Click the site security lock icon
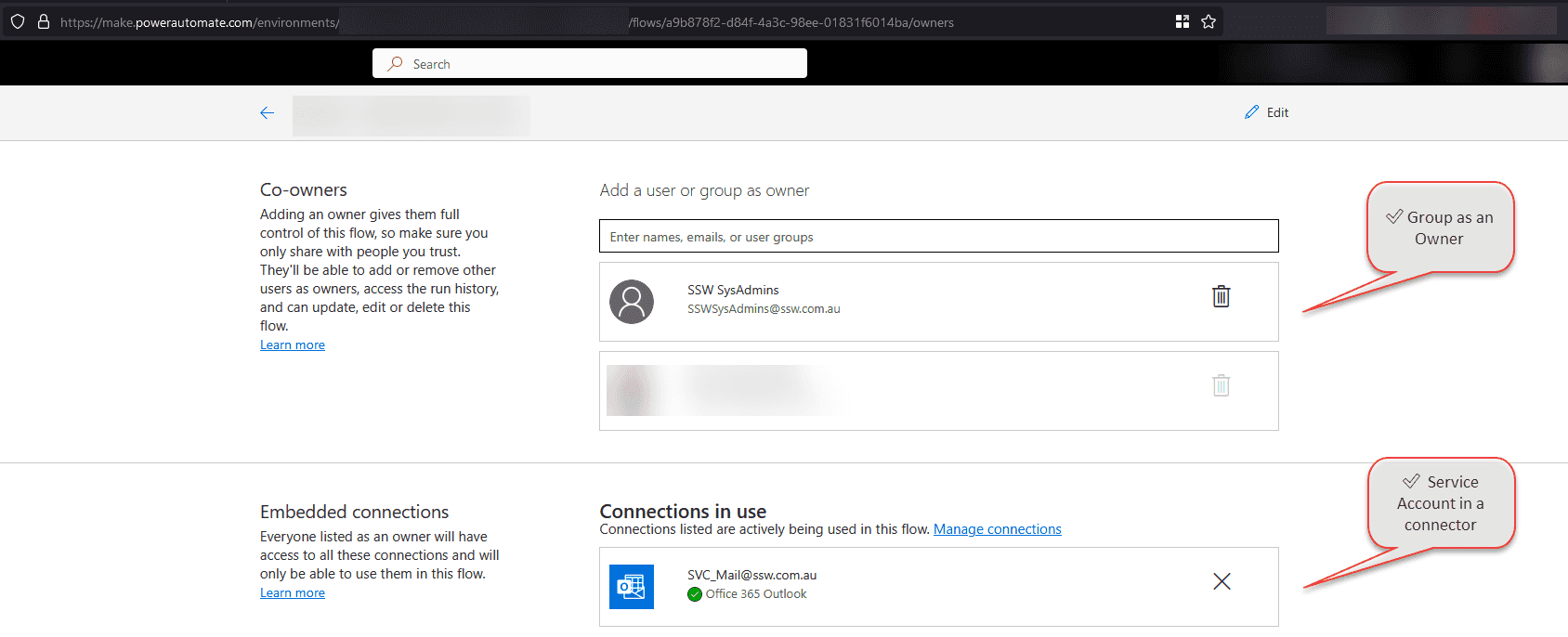The width and height of the screenshot is (1568, 637). tap(43, 21)
